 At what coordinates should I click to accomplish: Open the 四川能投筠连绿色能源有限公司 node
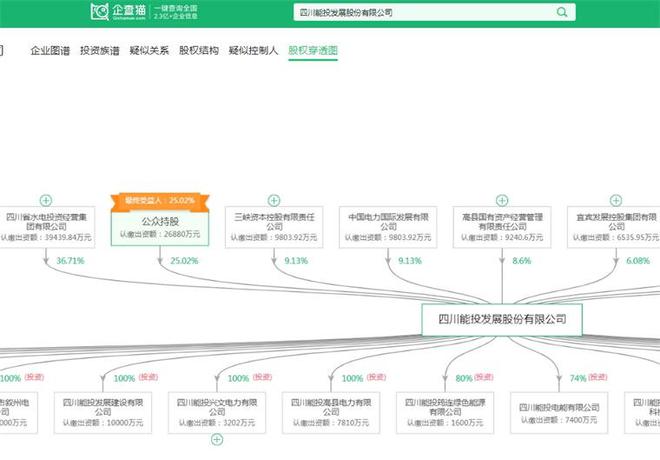click(445, 412)
